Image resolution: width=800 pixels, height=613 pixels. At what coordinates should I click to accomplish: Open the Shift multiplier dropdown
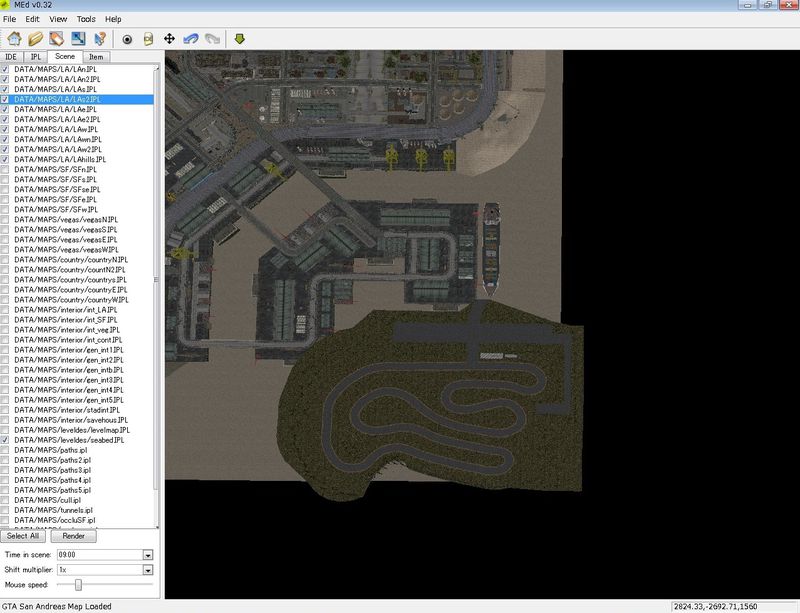(x=147, y=570)
